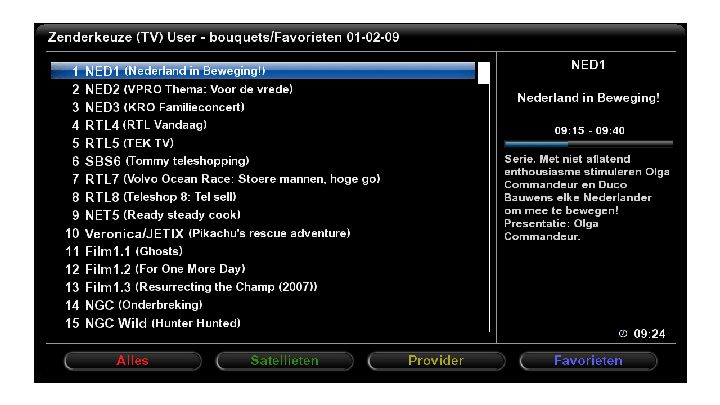Screen dimensions: 720x405
Task: Choose channel 6 SBS6 Tommy teleshopping
Action: [263, 161]
